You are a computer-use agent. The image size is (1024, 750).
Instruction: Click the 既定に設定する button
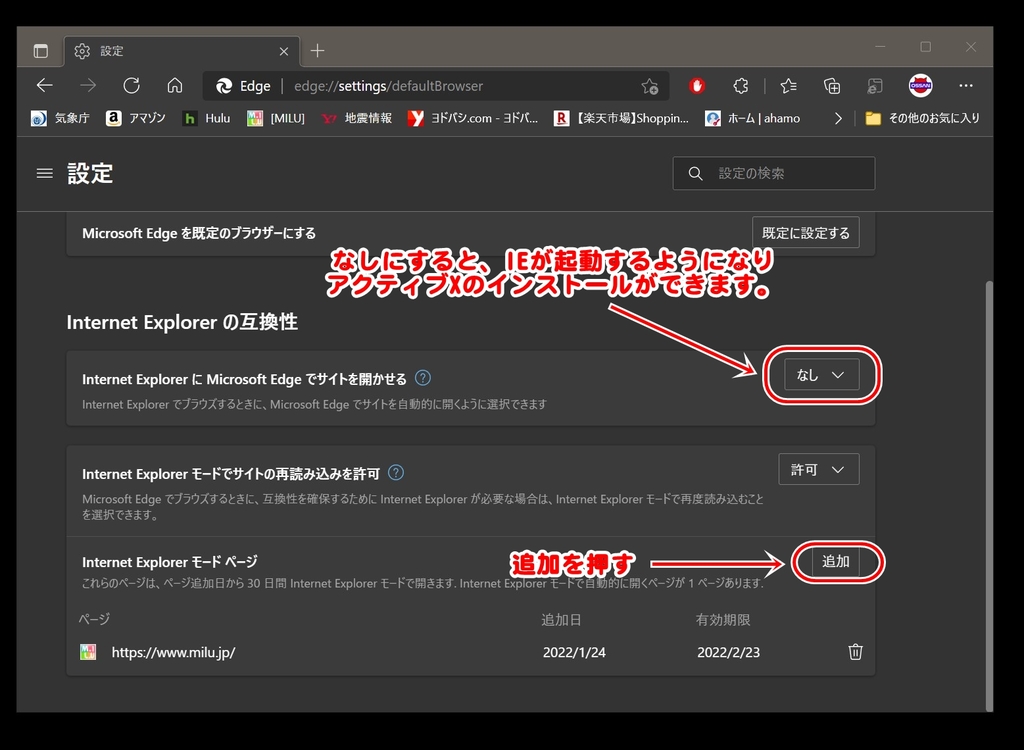tap(805, 233)
